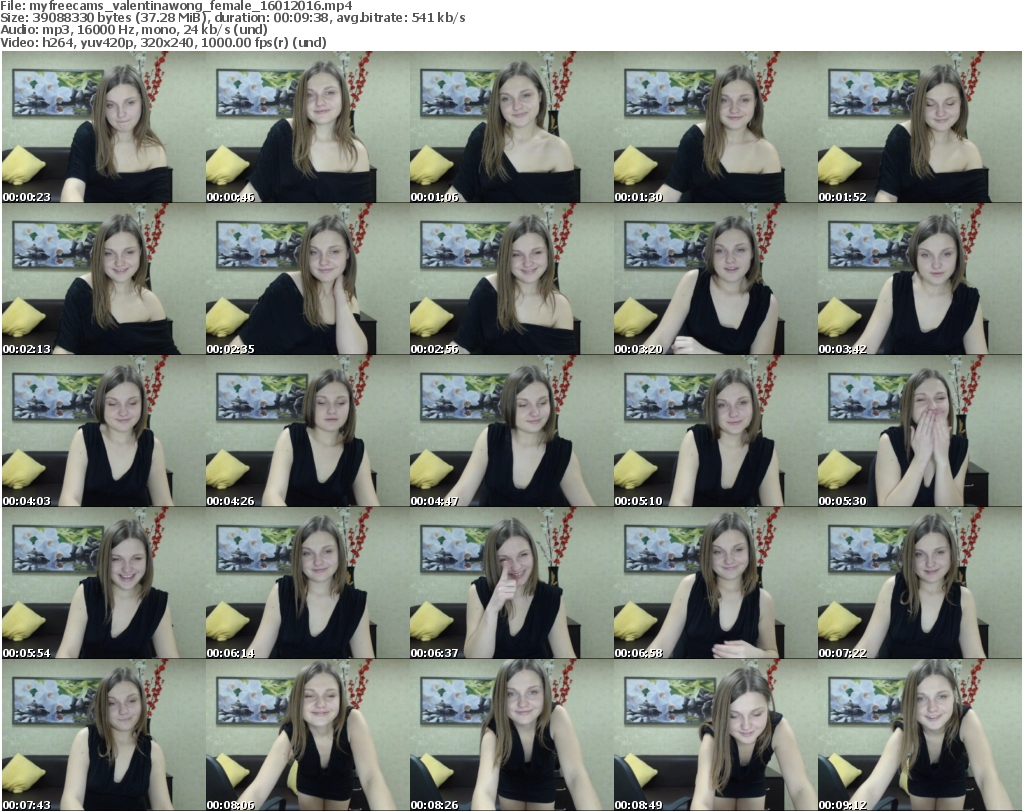Select the thumbnail frame at 00:00:23
1024x811 pixels.
pos(104,127)
